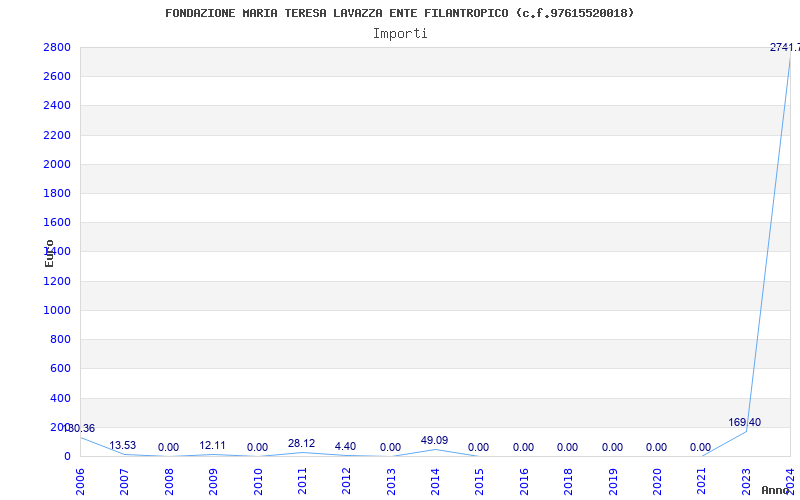Select the 'Euro' y-axis label

[x=49, y=254]
